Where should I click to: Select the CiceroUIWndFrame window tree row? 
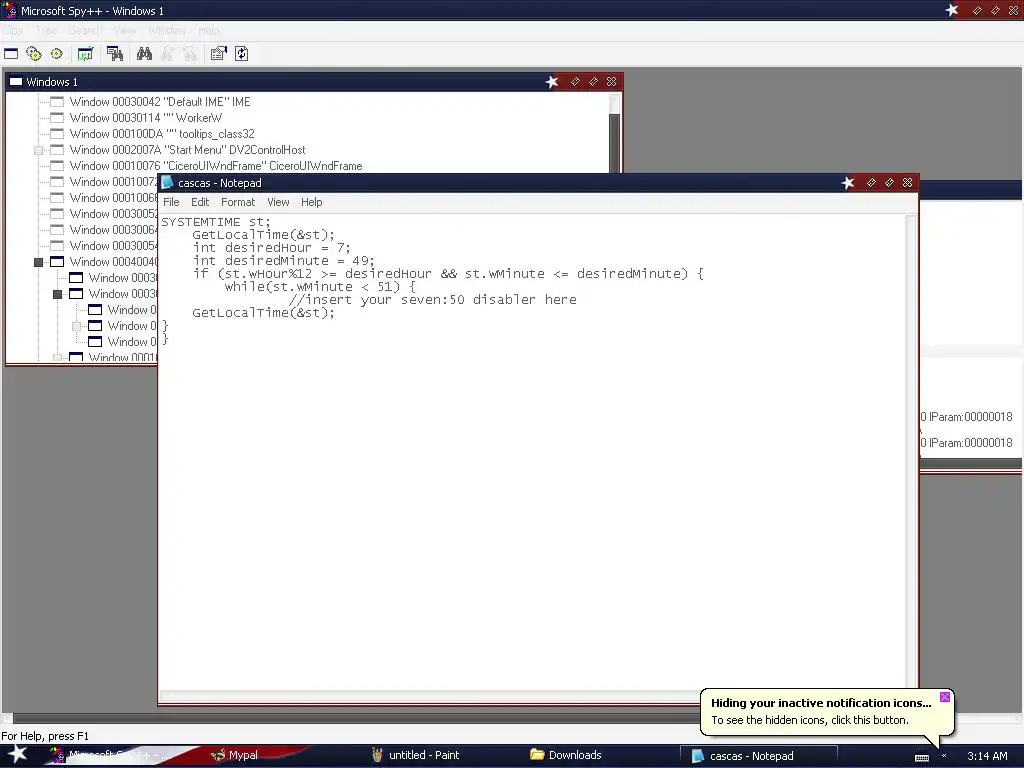click(x=216, y=166)
